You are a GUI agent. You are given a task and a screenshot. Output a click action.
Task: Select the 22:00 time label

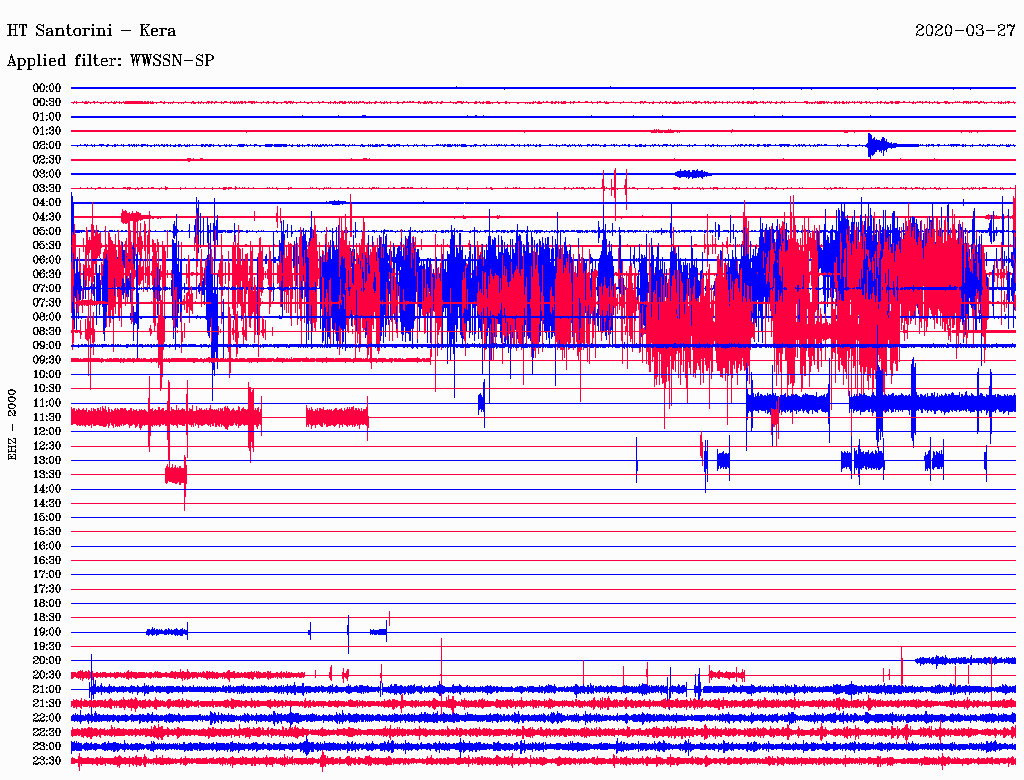point(47,719)
